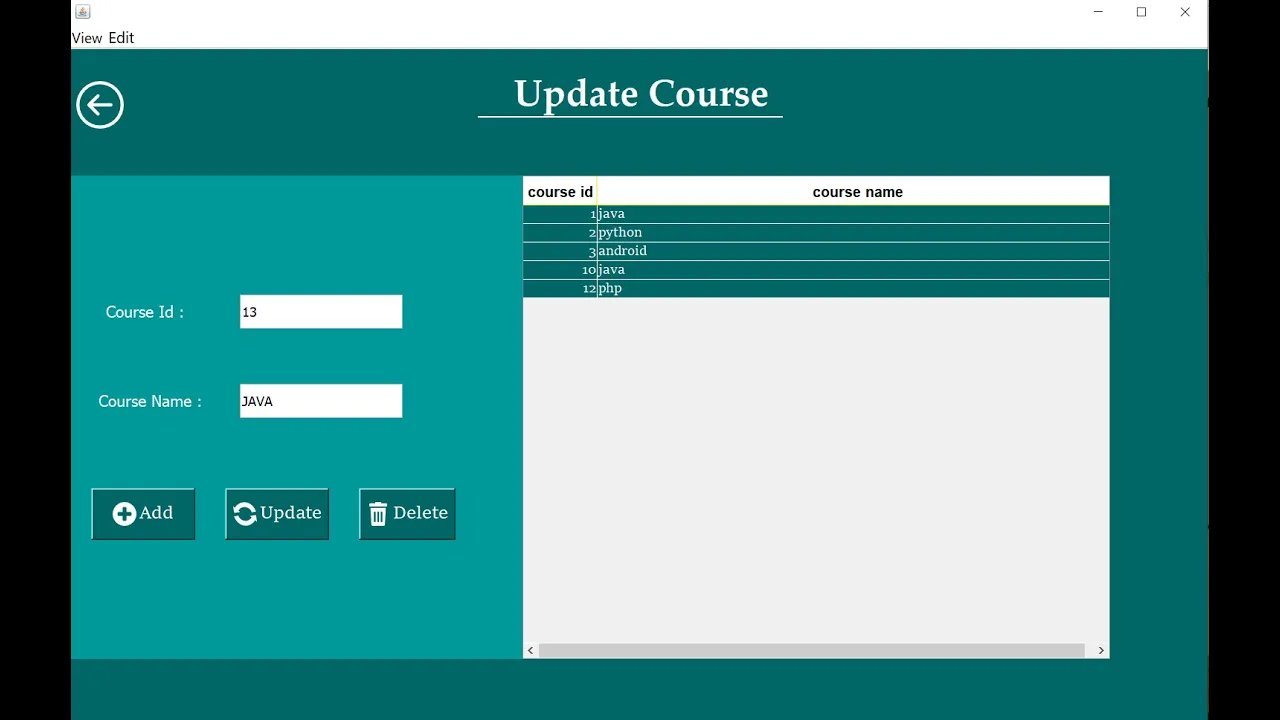
Task: Click the Add button
Action: pyautogui.click(x=143, y=514)
